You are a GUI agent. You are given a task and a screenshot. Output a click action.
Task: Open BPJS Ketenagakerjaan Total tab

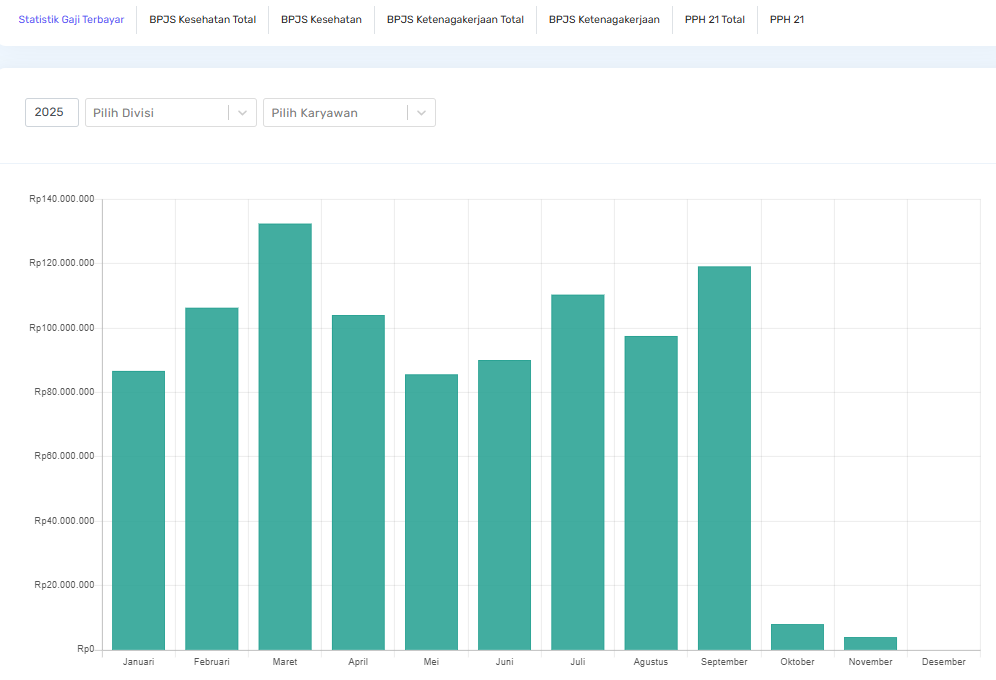click(x=455, y=20)
